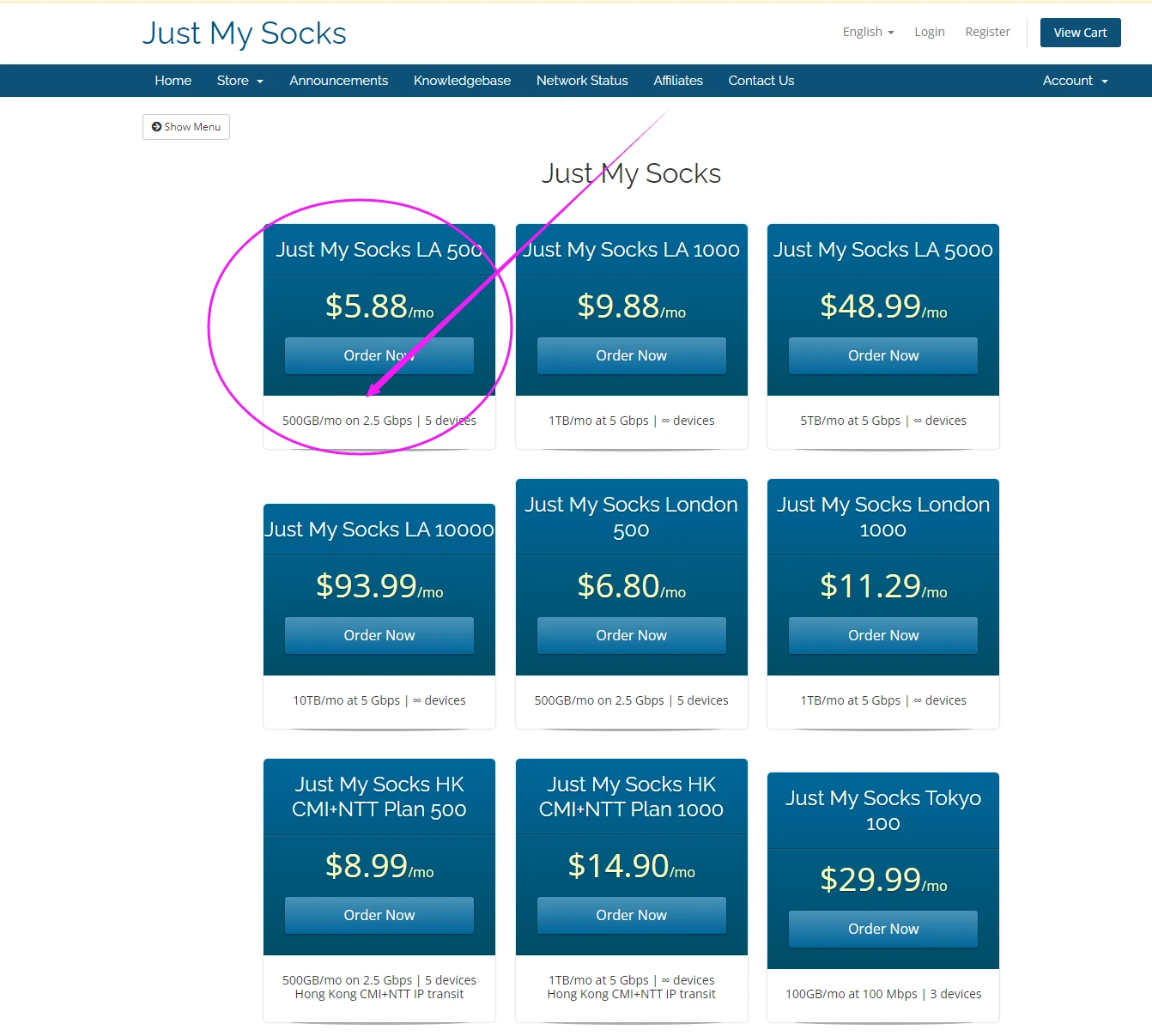1152x1036 pixels.
Task: Open the Contact Us page
Action: (761, 81)
